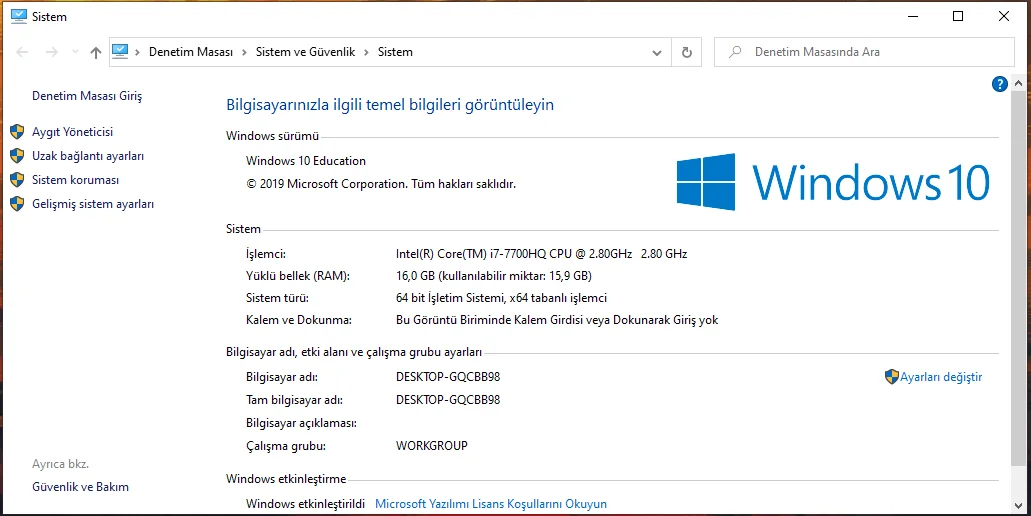Click Windows 10 Education text
Viewport: 1031px width, 516px height.
coord(306,160)
